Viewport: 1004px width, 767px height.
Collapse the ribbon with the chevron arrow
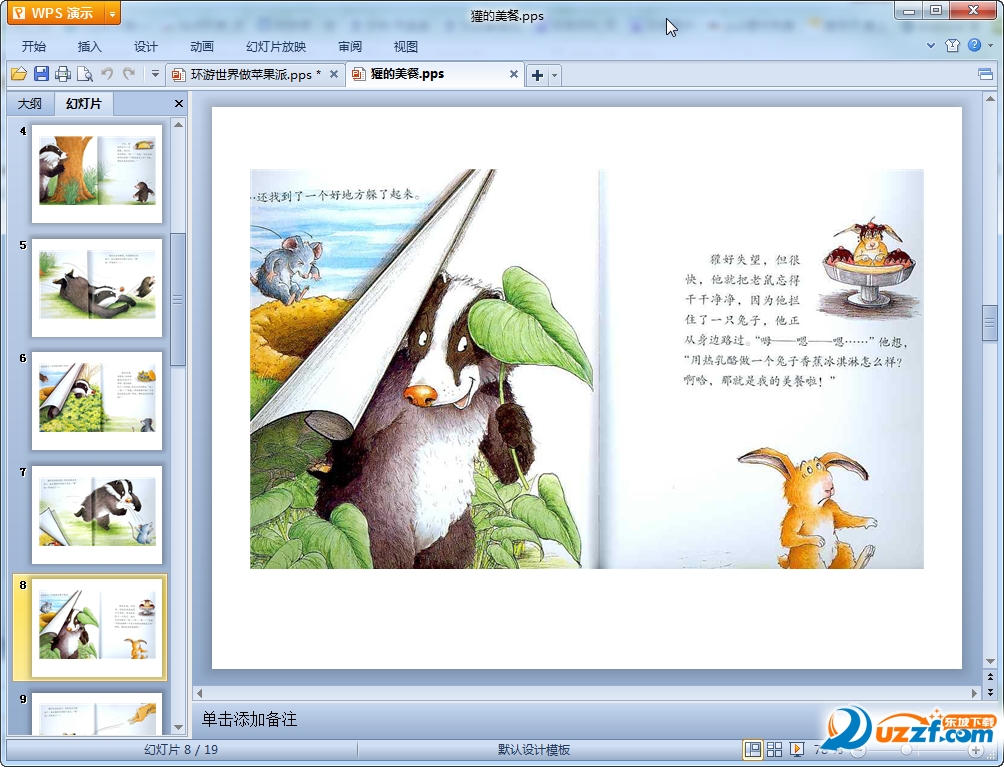tap(931, 45)
